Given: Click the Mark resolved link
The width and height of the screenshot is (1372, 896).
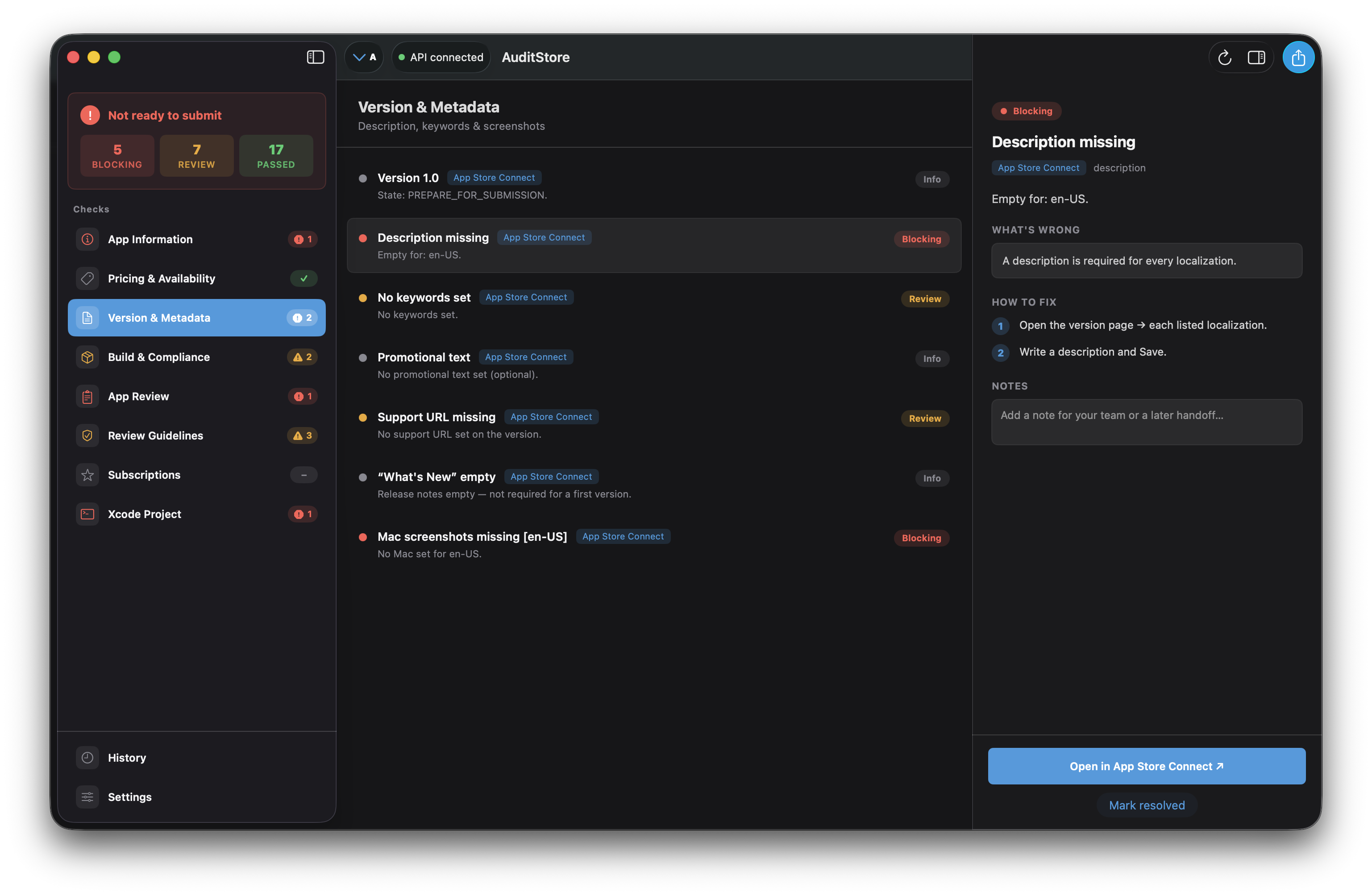Looking at the screenshot, I should click(x=1147, y=805).
